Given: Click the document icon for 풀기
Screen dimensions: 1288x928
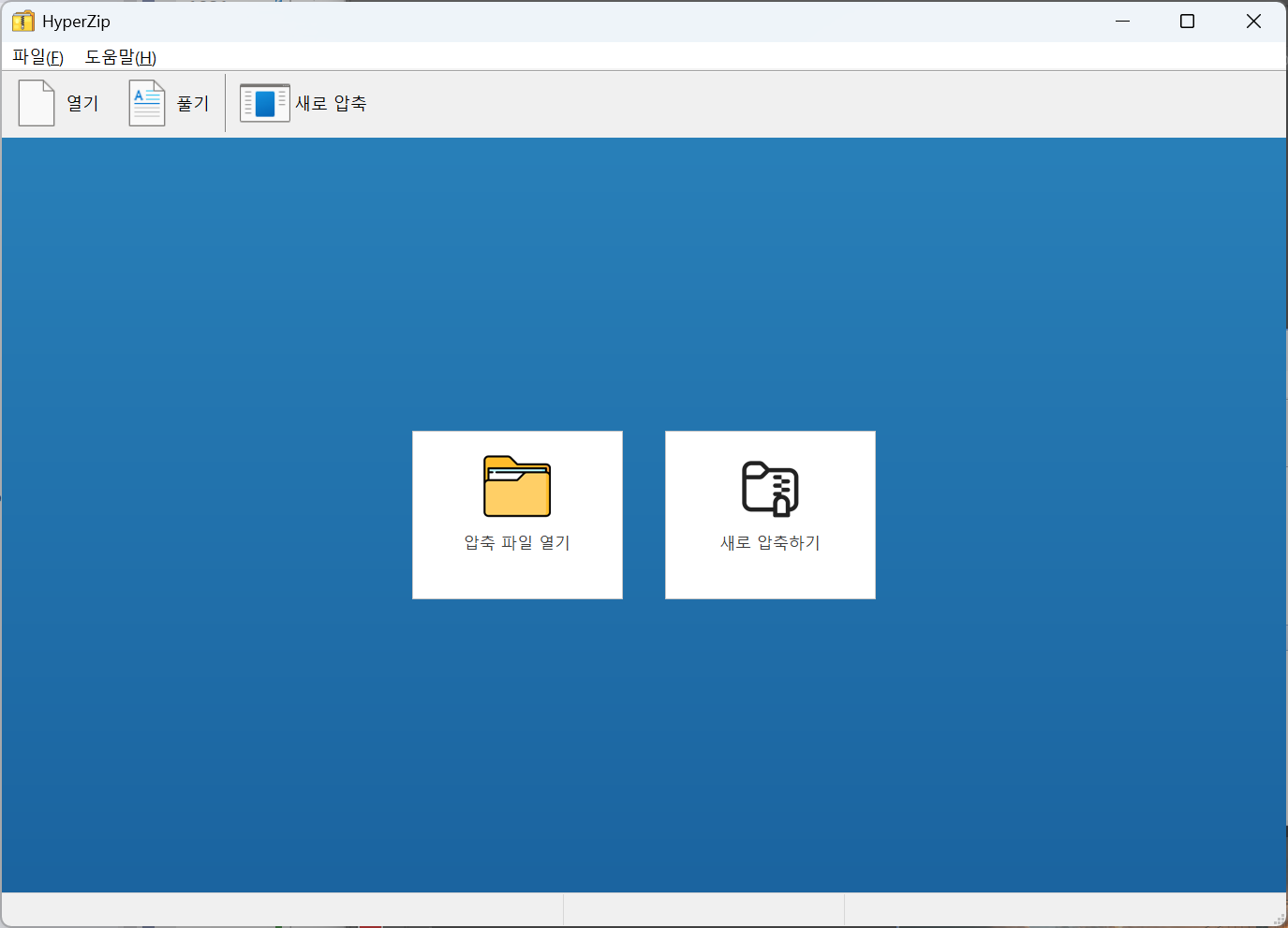Looking at the screenshot, I should click(147, 103).
